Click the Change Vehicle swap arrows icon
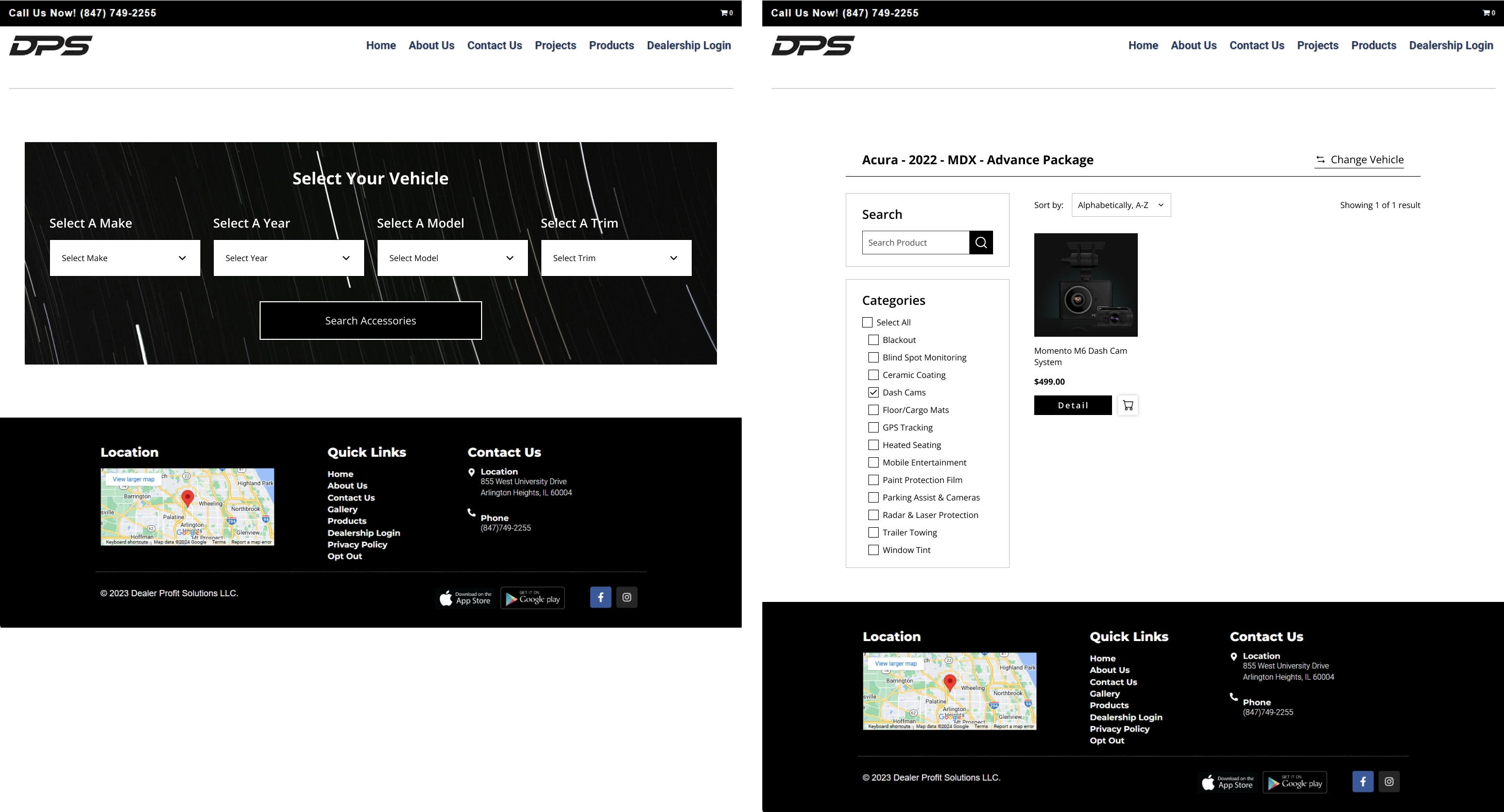 click(x=1321, y=160)
